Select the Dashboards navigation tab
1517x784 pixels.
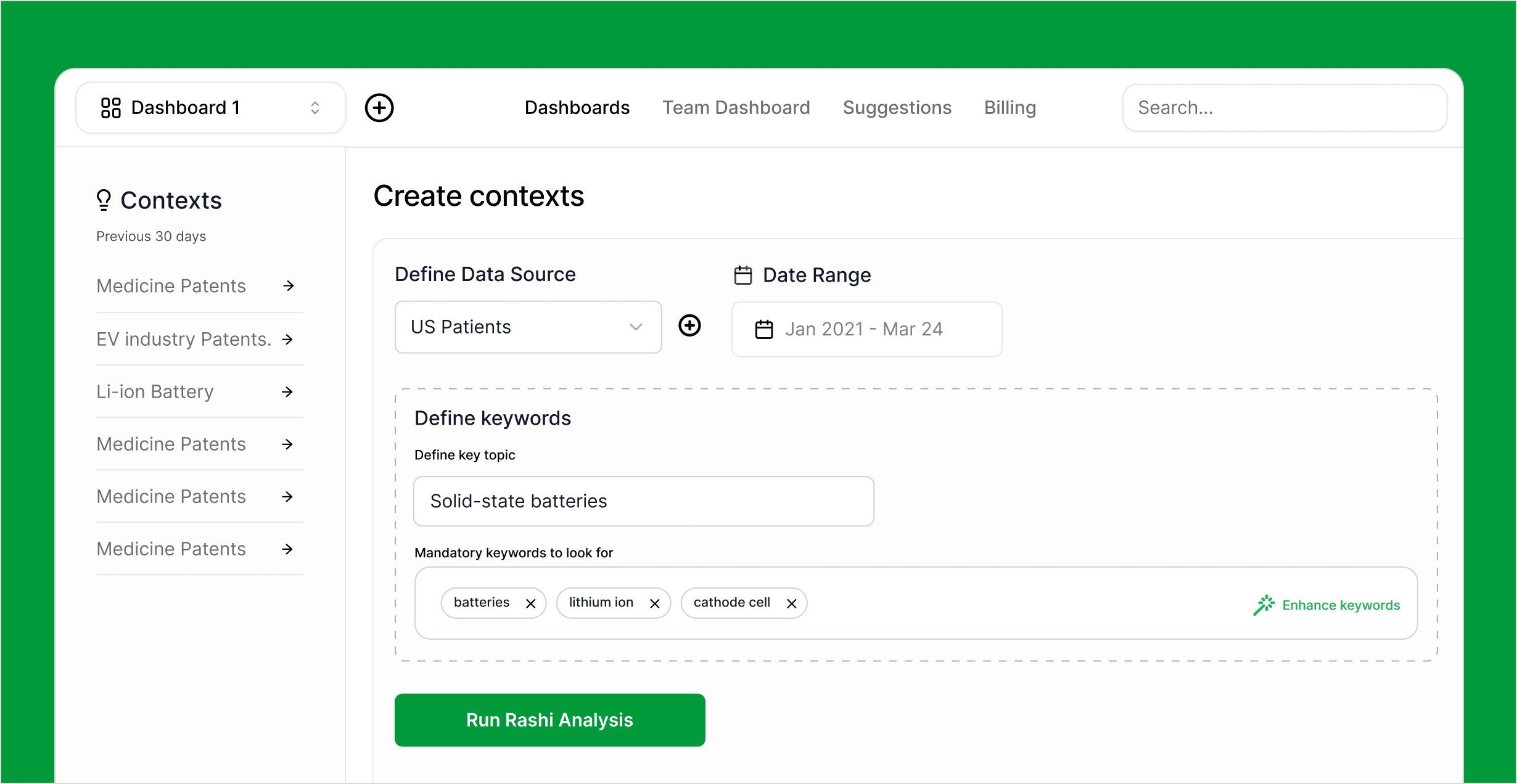coord(577,108)
